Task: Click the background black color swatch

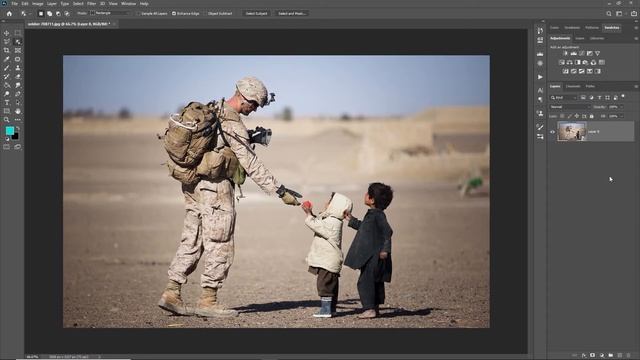Action: (15, 136)
